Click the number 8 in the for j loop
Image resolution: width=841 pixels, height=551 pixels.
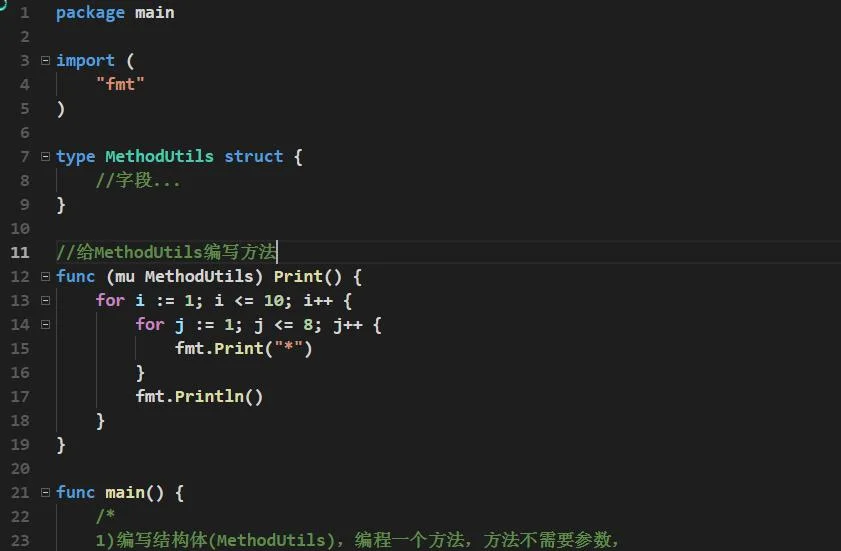[310, 325]
